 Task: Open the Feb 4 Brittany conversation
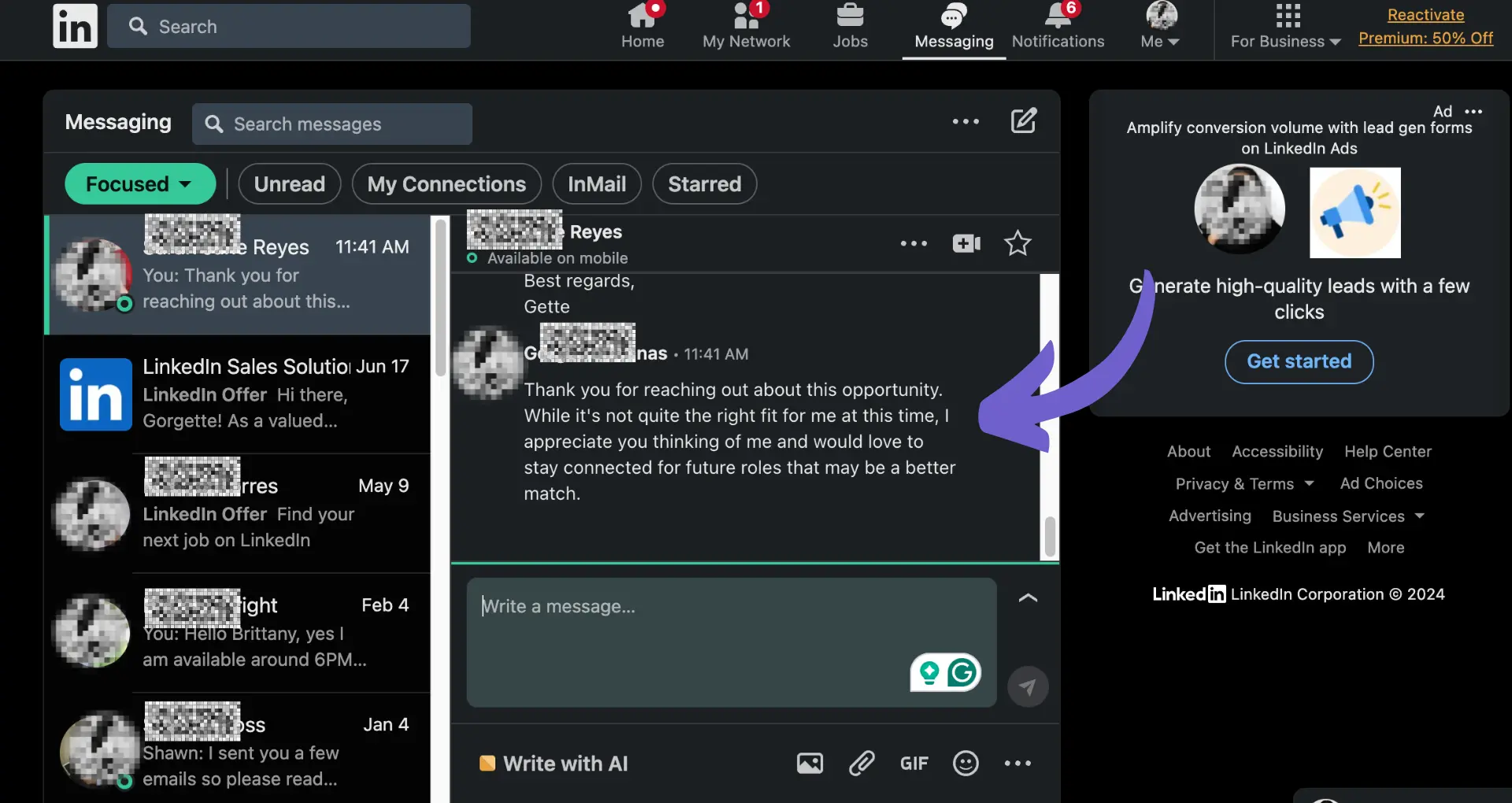point(238,633)
